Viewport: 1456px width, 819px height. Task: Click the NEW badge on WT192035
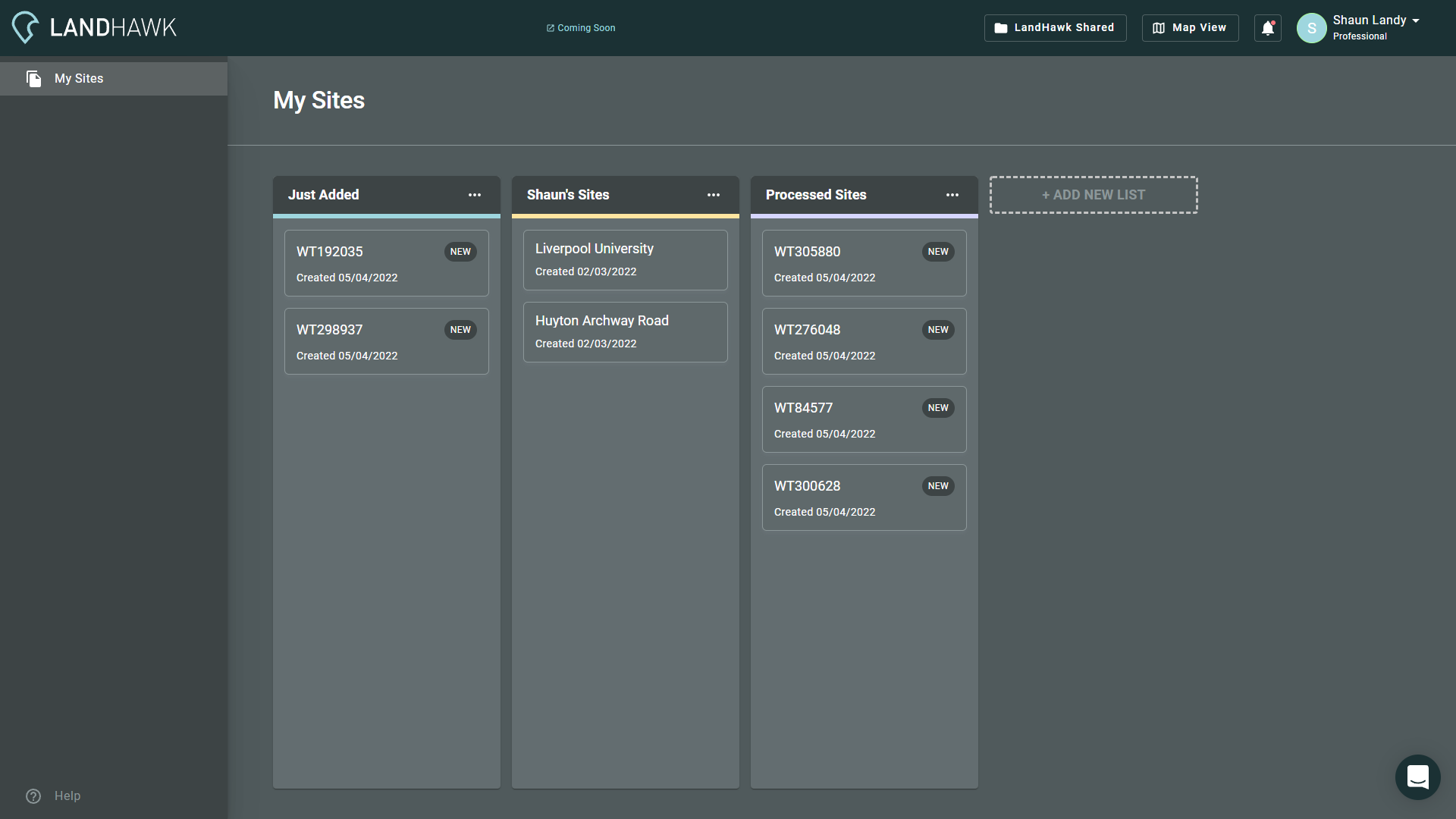pos(460,252)
